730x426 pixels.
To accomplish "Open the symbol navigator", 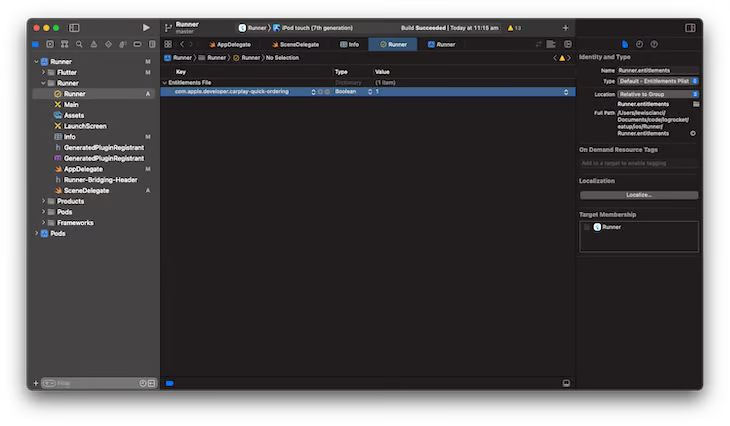I will (x=65, y=44).
